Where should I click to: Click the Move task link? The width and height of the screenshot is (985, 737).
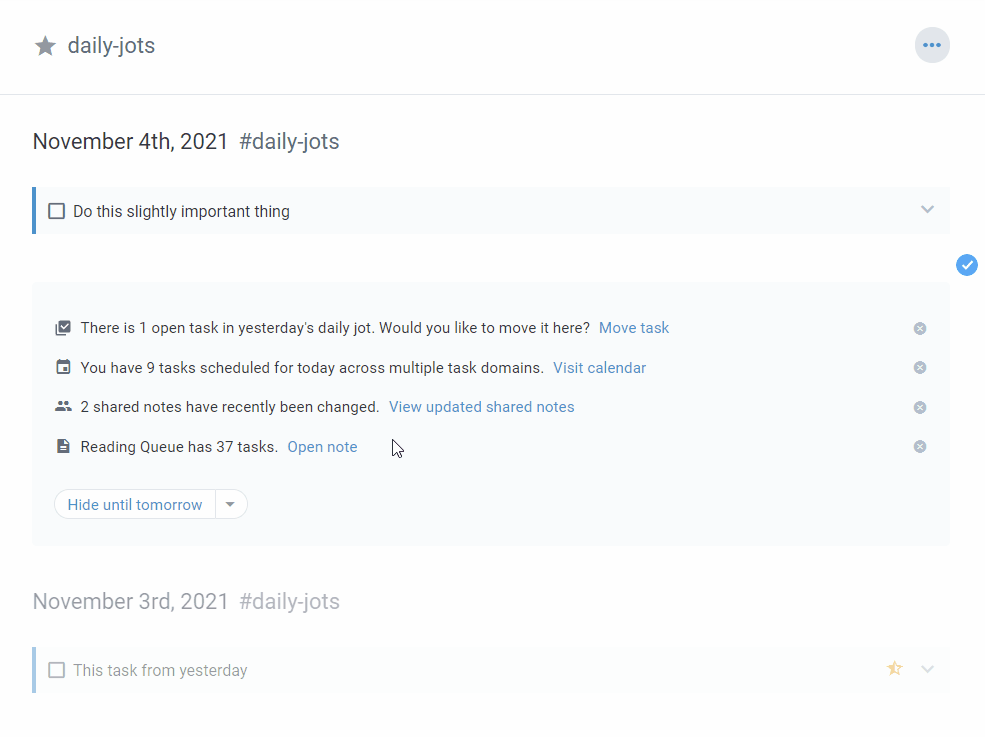tap(634, 328)
